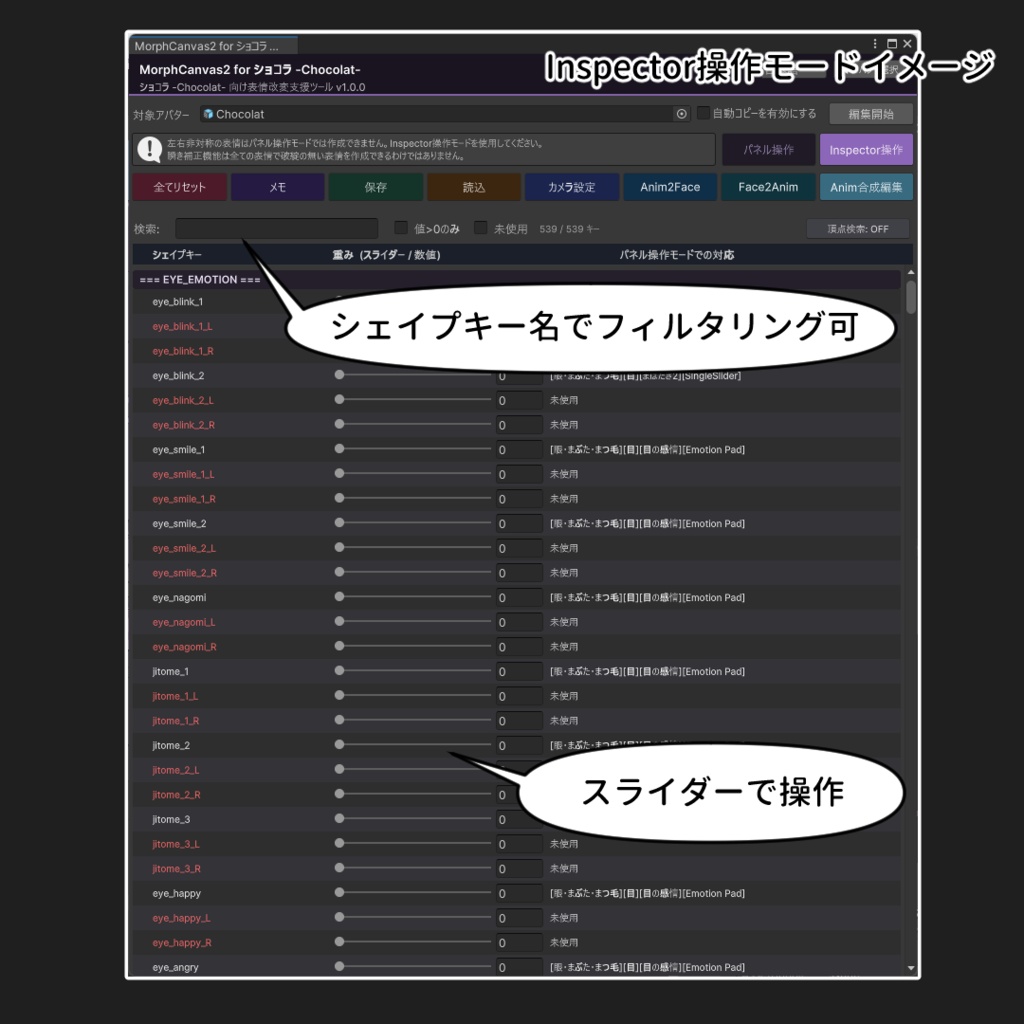
Task: Enable 自動コピーを有効にする checkbox
Action: point(703,112)
